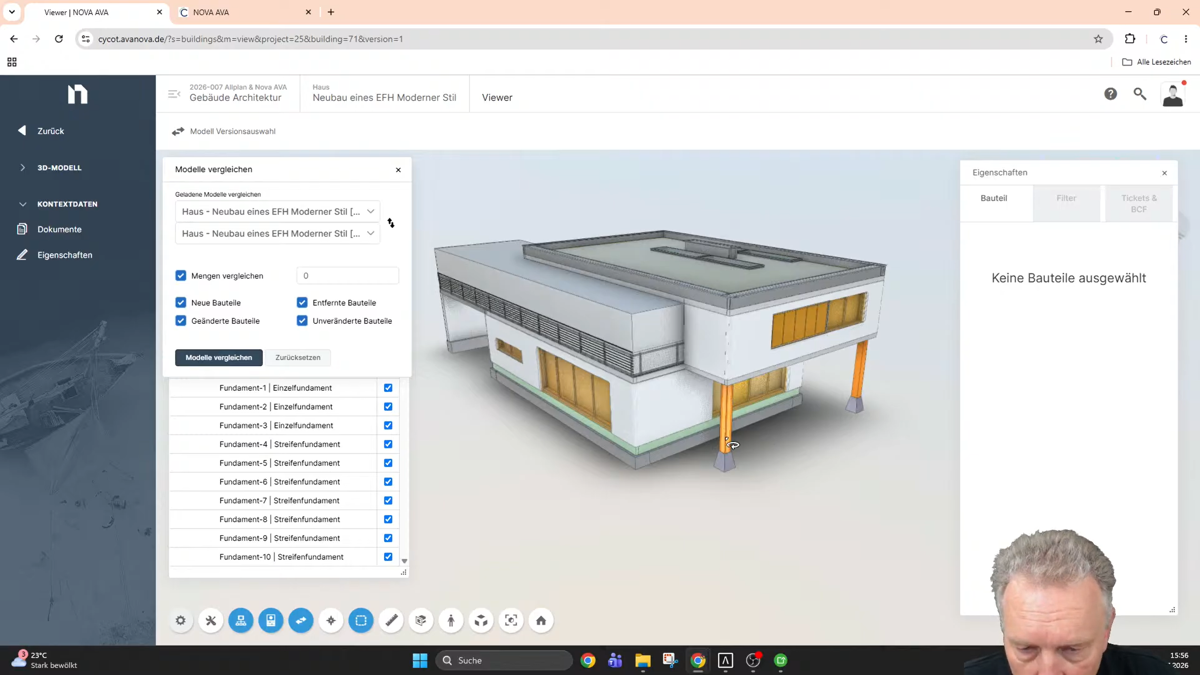Viewport: 1200px width, 675px height.
Task: Close the Modelle vergleichen panel
Action: click(x=398, y=170)
